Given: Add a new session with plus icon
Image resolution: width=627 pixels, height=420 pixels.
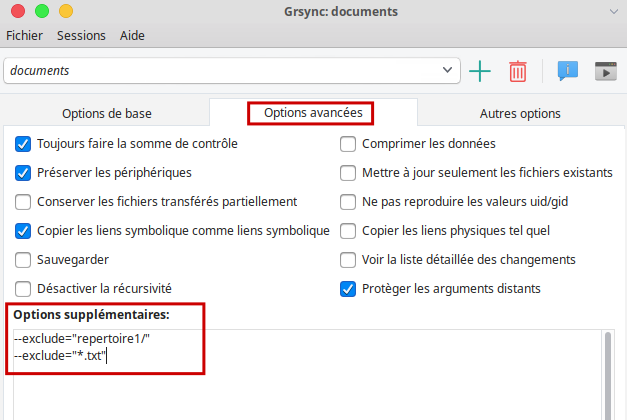Looking at the screenshot, I should (x=479, y=71).
